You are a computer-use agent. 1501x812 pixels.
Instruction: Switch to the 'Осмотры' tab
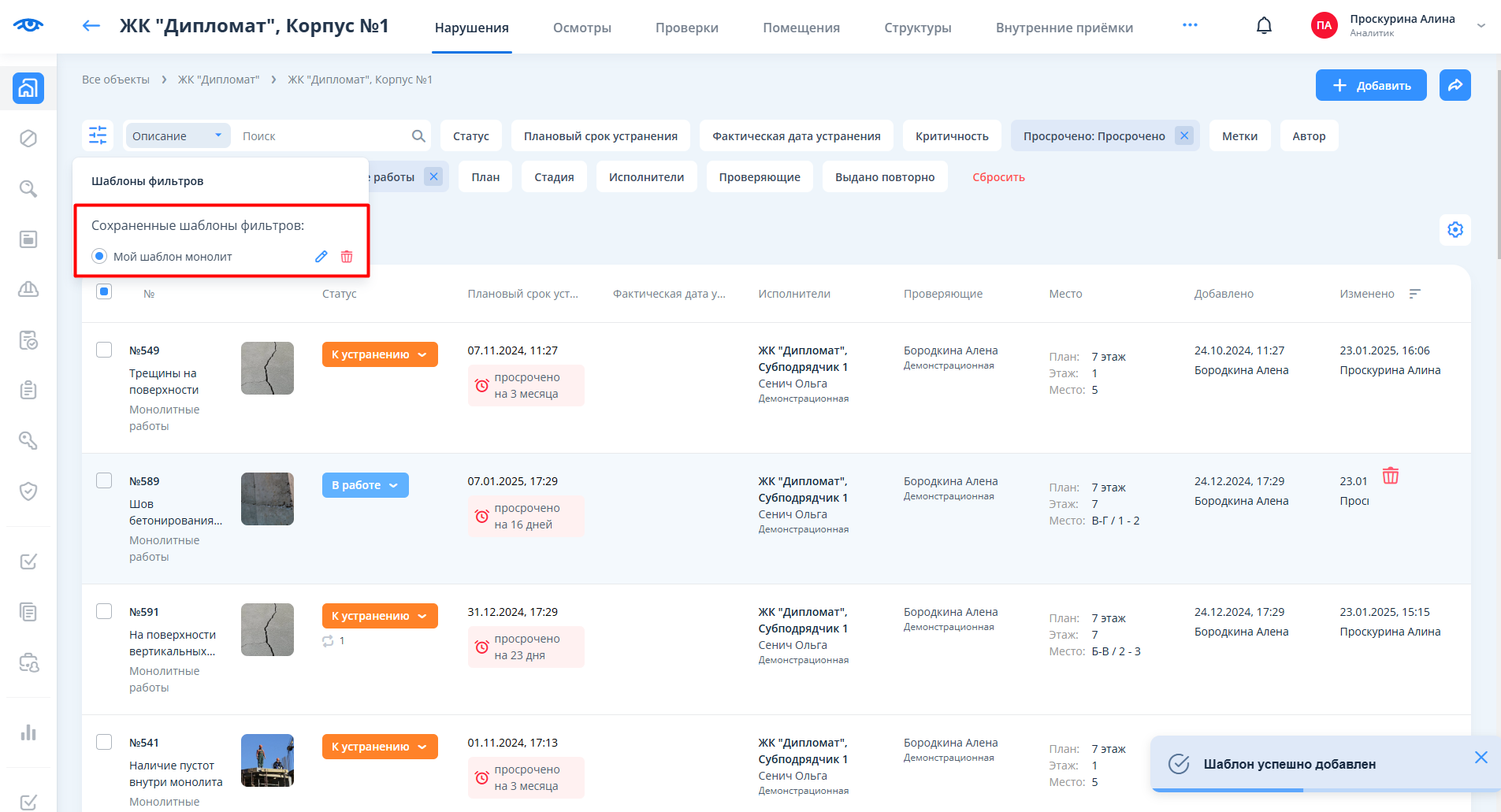581,28
